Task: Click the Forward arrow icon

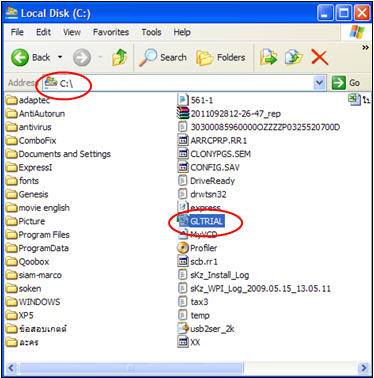Action: (82, 58)
